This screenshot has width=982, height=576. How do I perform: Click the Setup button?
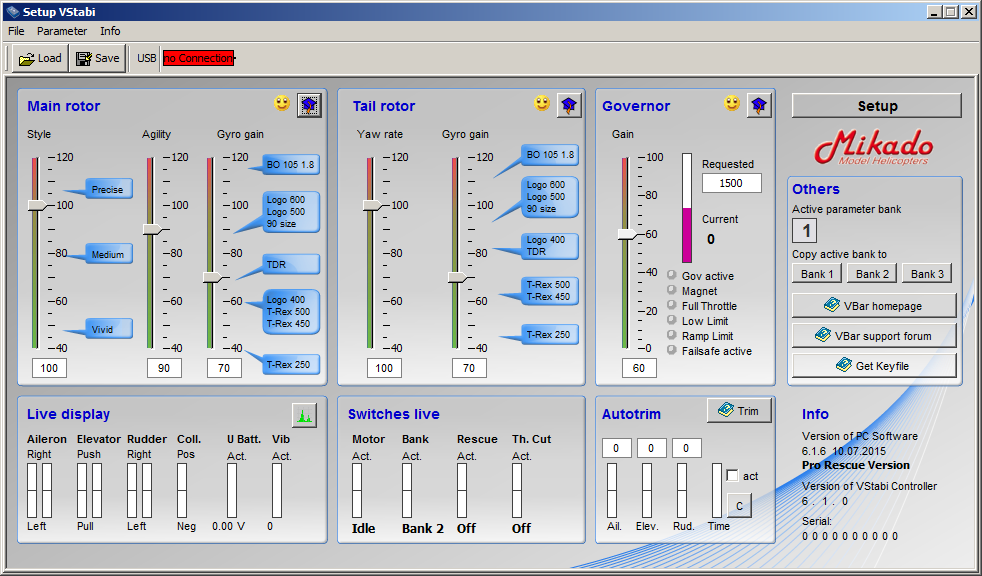(x=877, y=106)
